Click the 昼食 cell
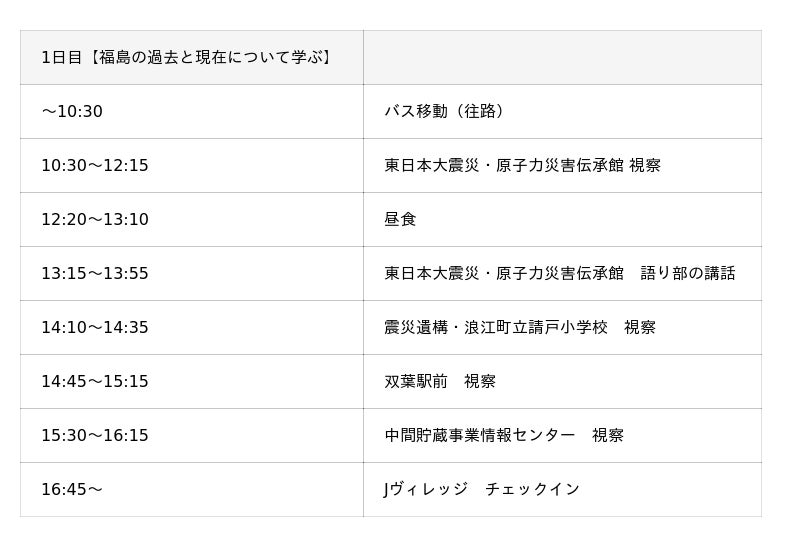 pyautogui.click(x=562, y=219)
